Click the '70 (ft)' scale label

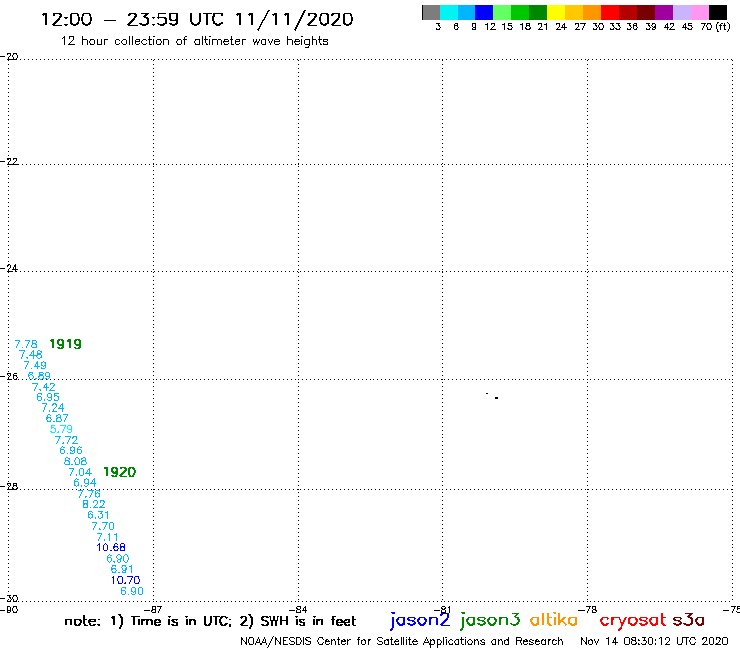715,26
